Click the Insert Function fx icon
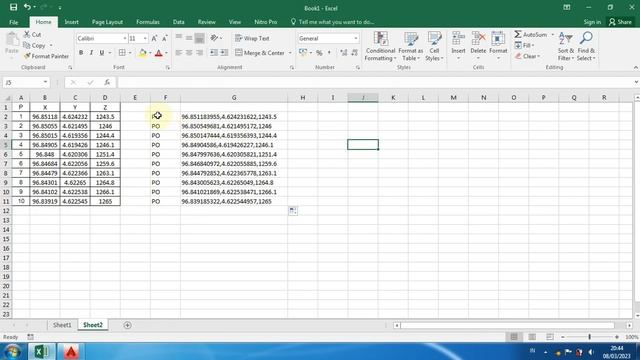The image size is (640, 360). (107, 82)
